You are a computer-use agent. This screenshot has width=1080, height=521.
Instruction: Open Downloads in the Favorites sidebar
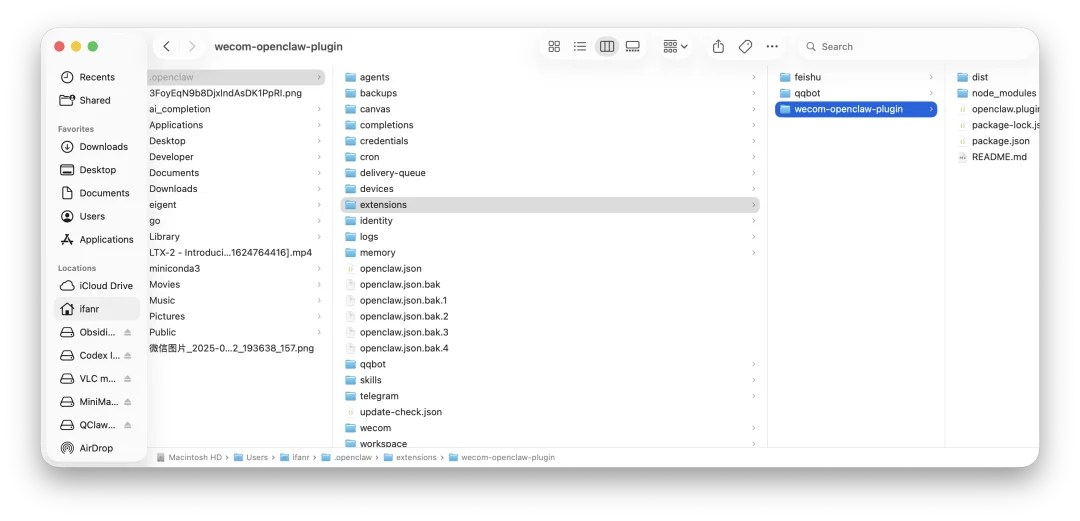[x=103, y=147]
